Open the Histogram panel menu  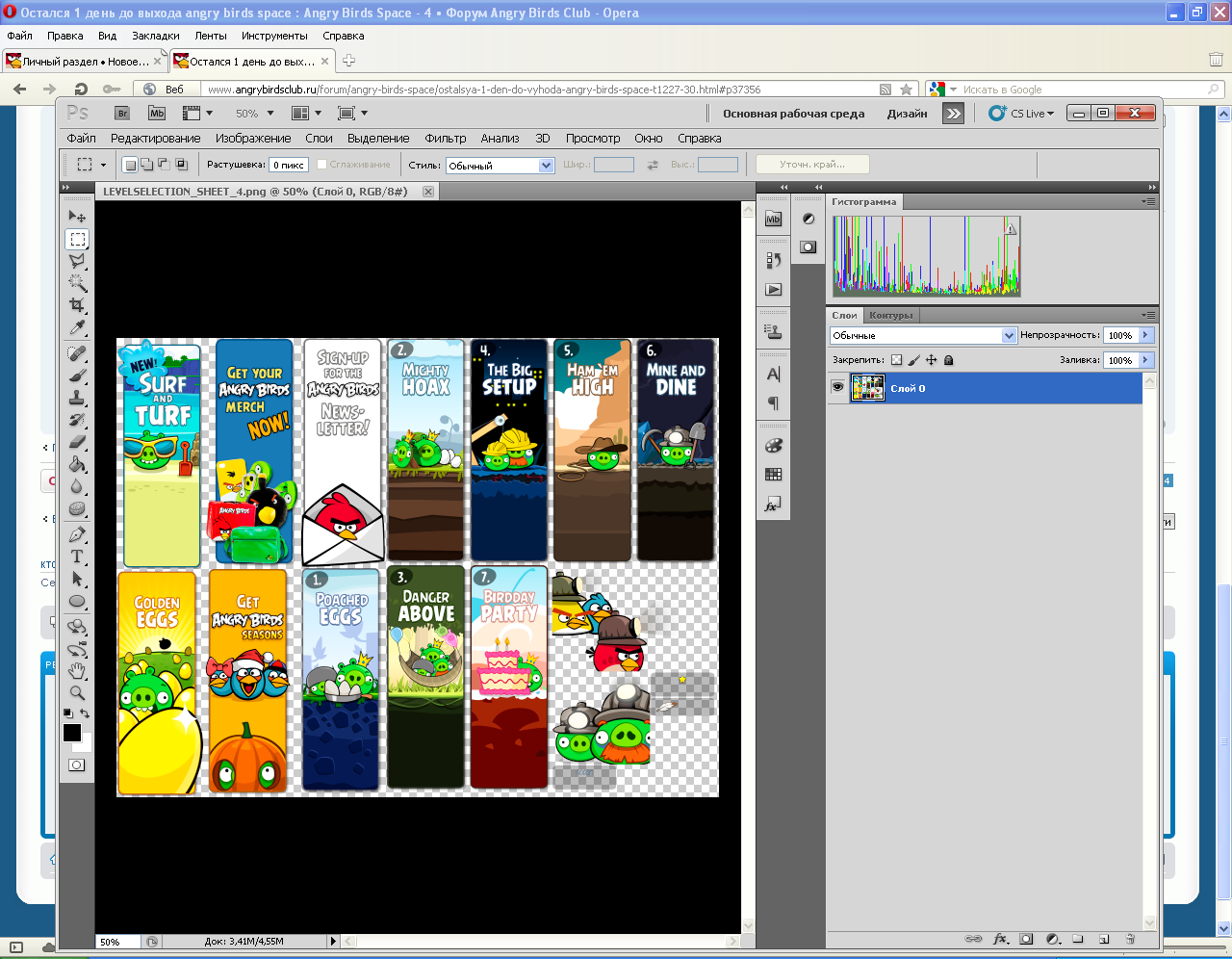[1148, 202]
